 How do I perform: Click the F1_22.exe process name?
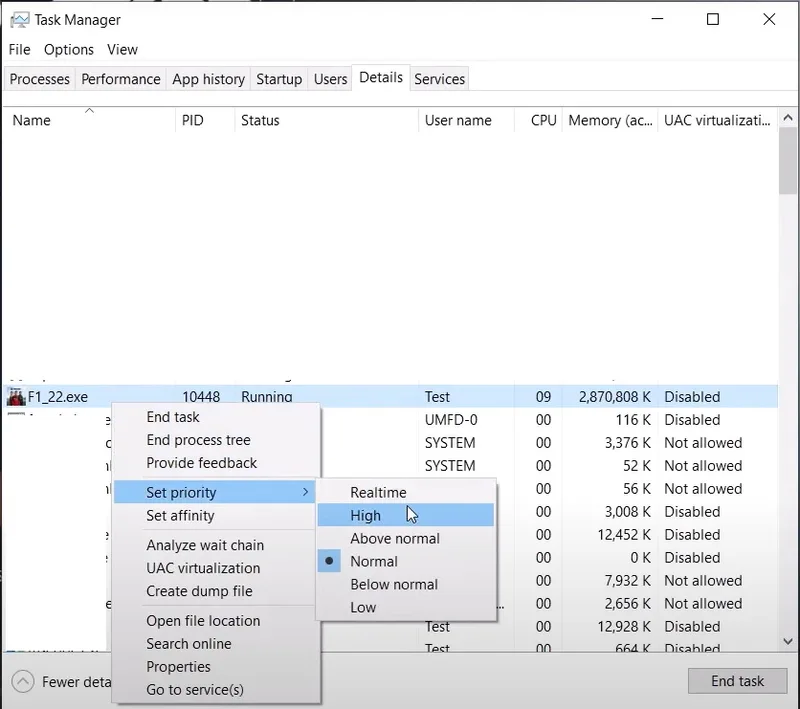point(58,397)
